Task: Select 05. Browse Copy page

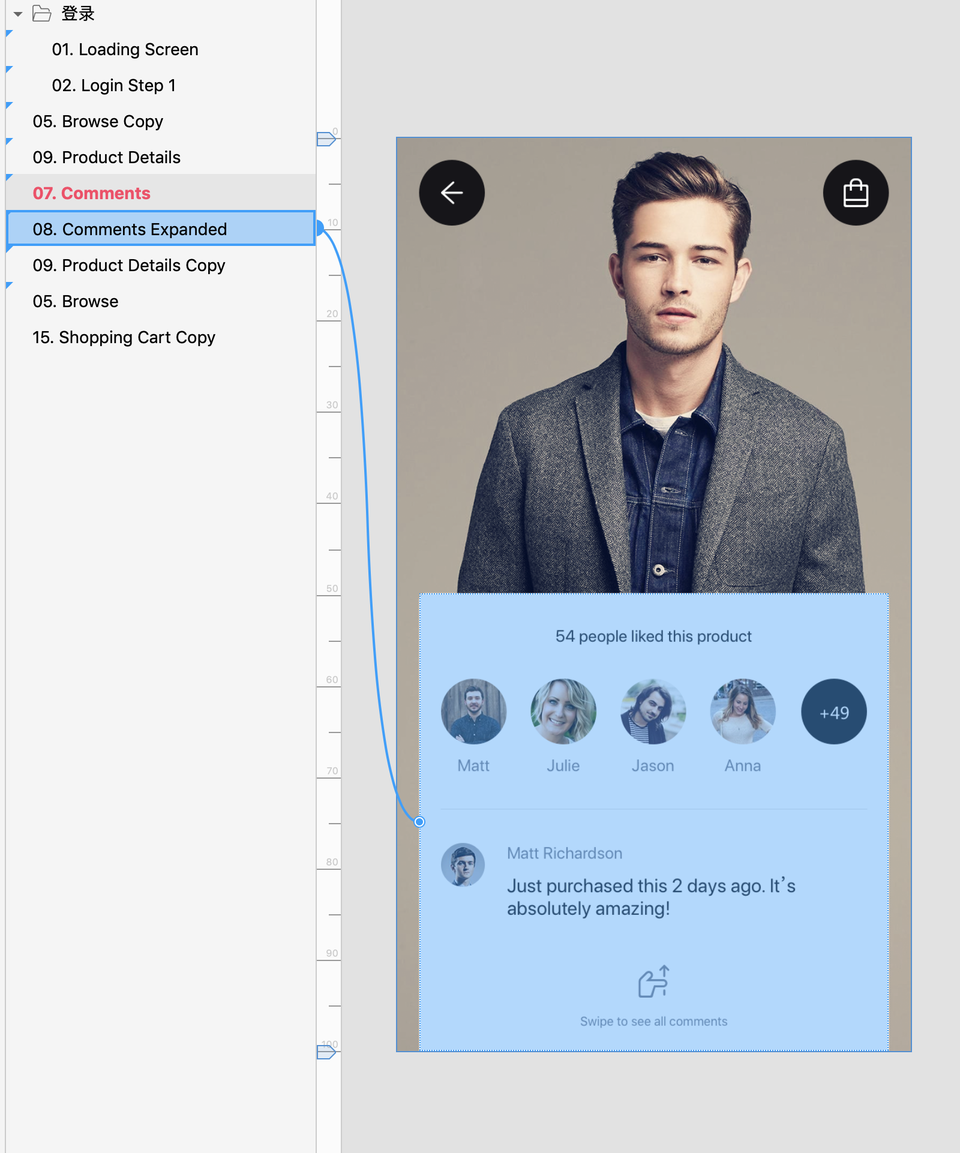Action: click(98, 122)
